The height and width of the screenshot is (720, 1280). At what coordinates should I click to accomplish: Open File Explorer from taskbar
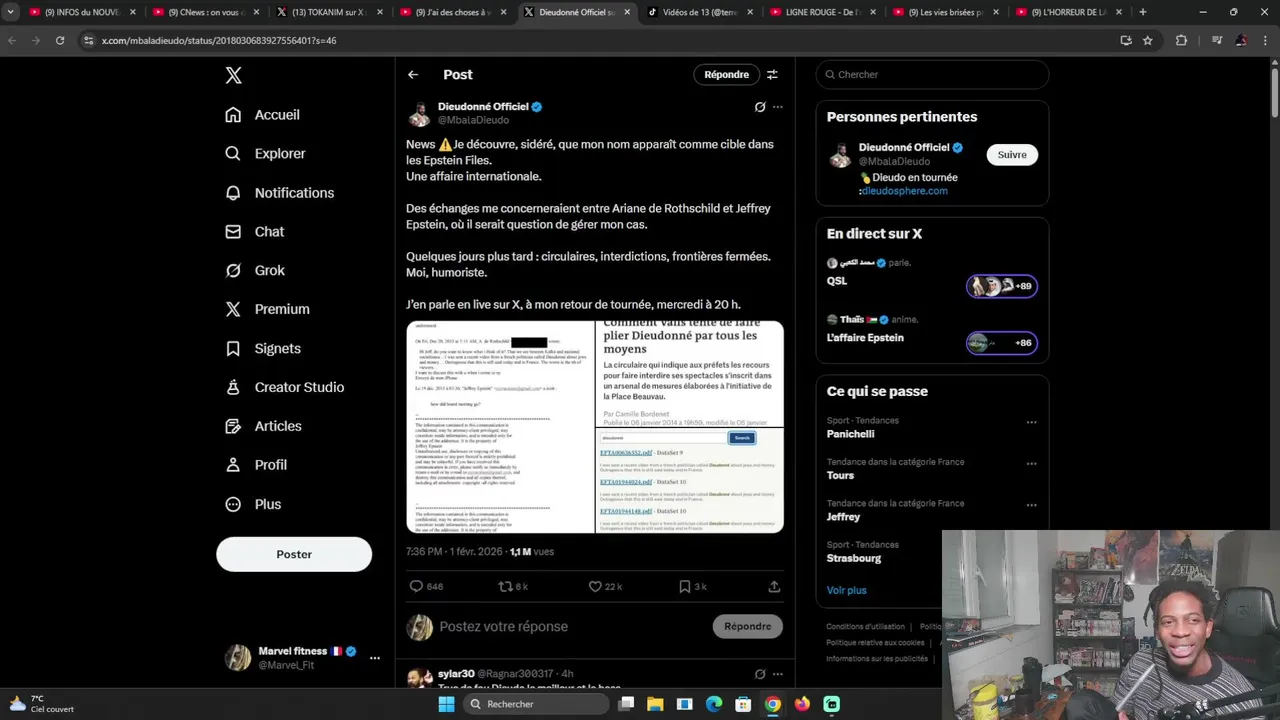(655, 704)
